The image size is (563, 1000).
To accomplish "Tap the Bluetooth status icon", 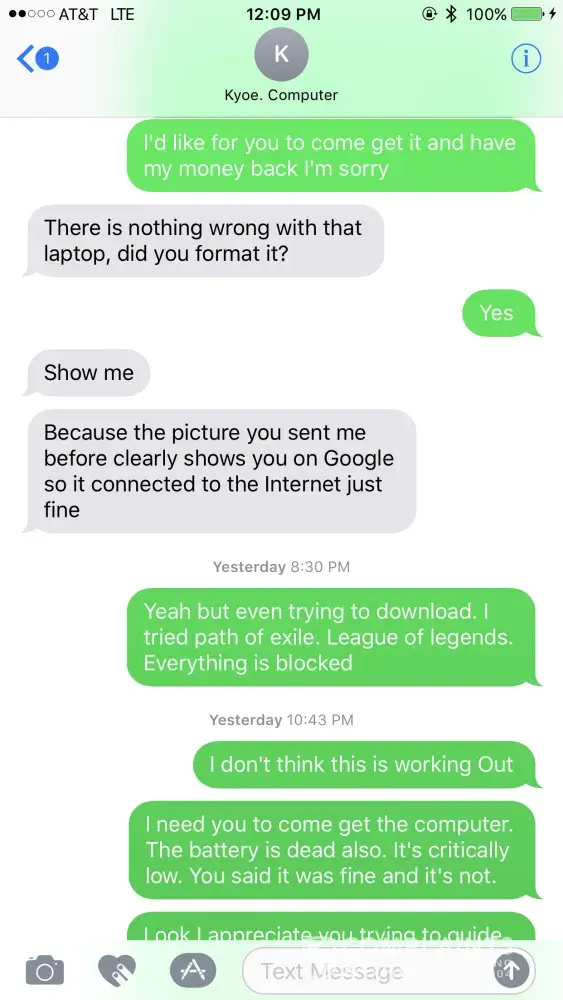I will point(451,14).
